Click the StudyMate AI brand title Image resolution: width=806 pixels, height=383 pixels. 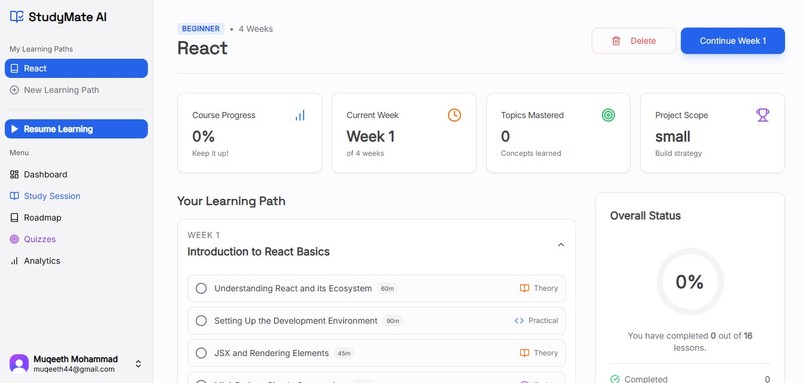[x=67, y=17]
